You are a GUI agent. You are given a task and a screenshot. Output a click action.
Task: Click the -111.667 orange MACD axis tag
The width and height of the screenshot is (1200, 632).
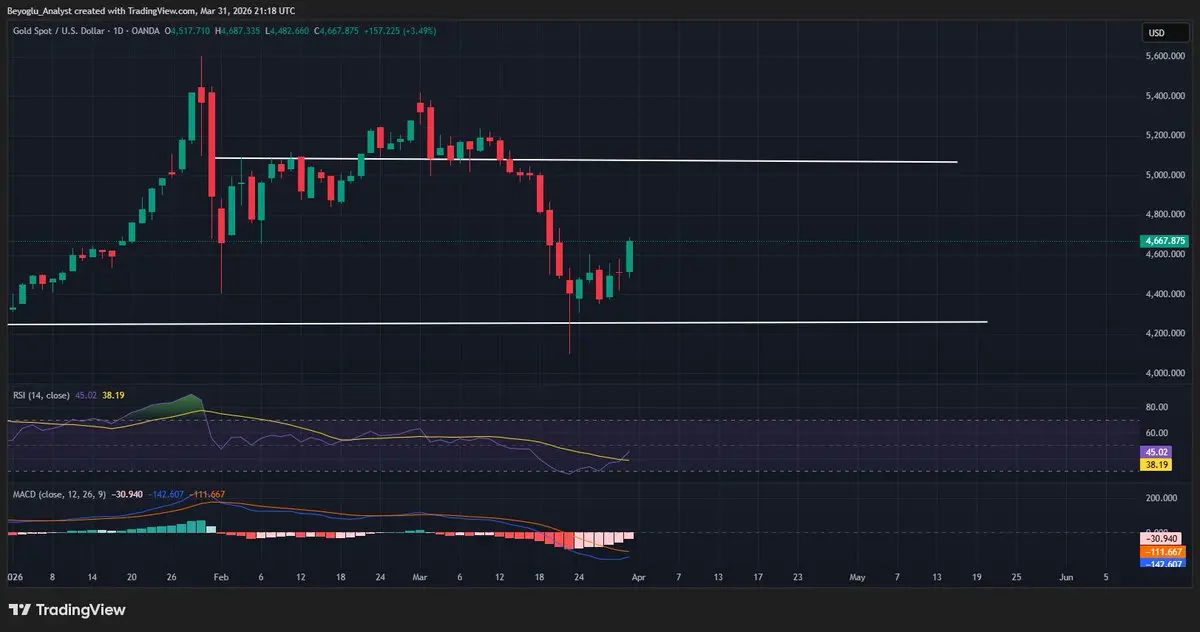click(1163, 552)
